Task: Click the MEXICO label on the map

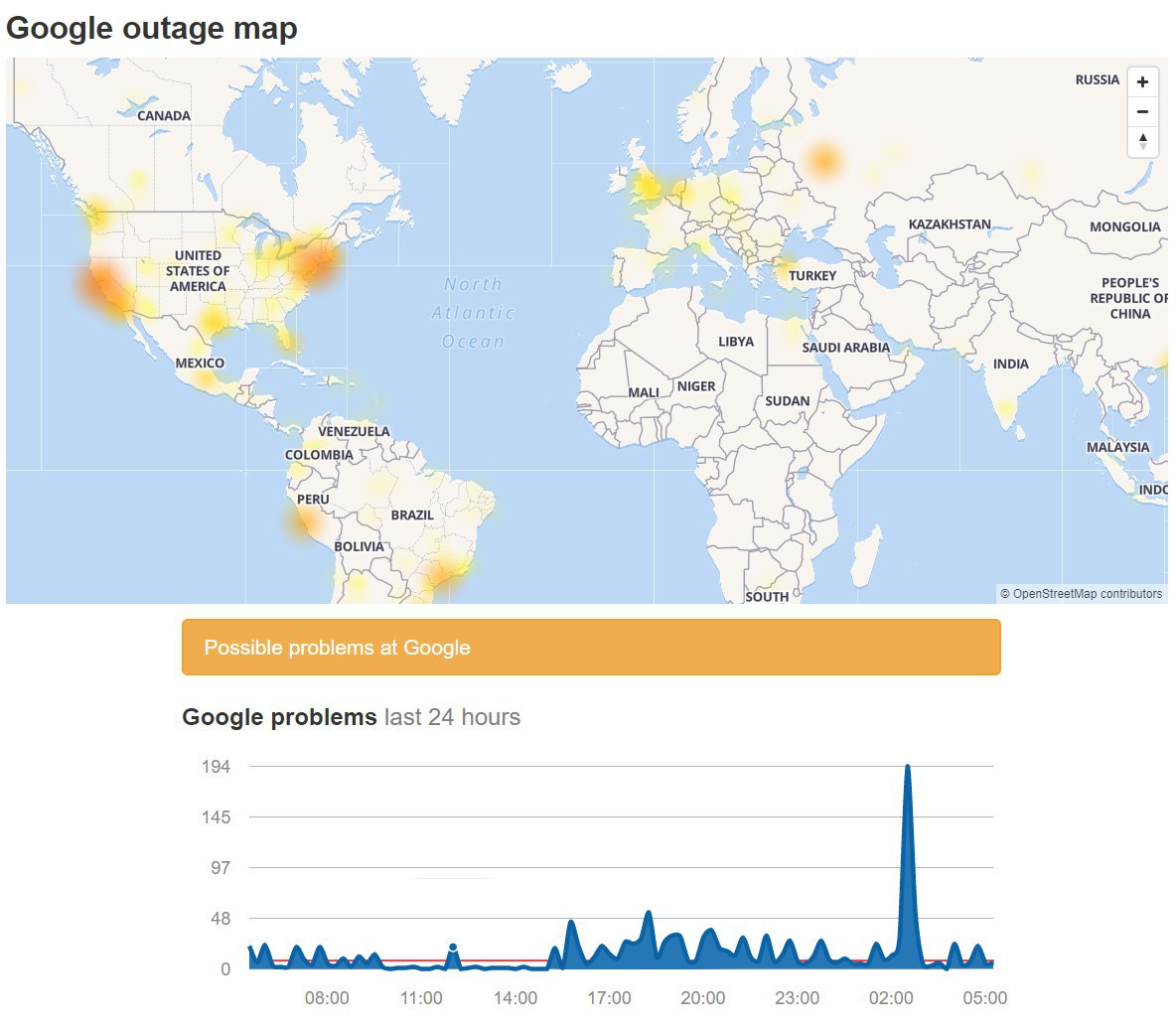Action: click(x=200, y=364)
